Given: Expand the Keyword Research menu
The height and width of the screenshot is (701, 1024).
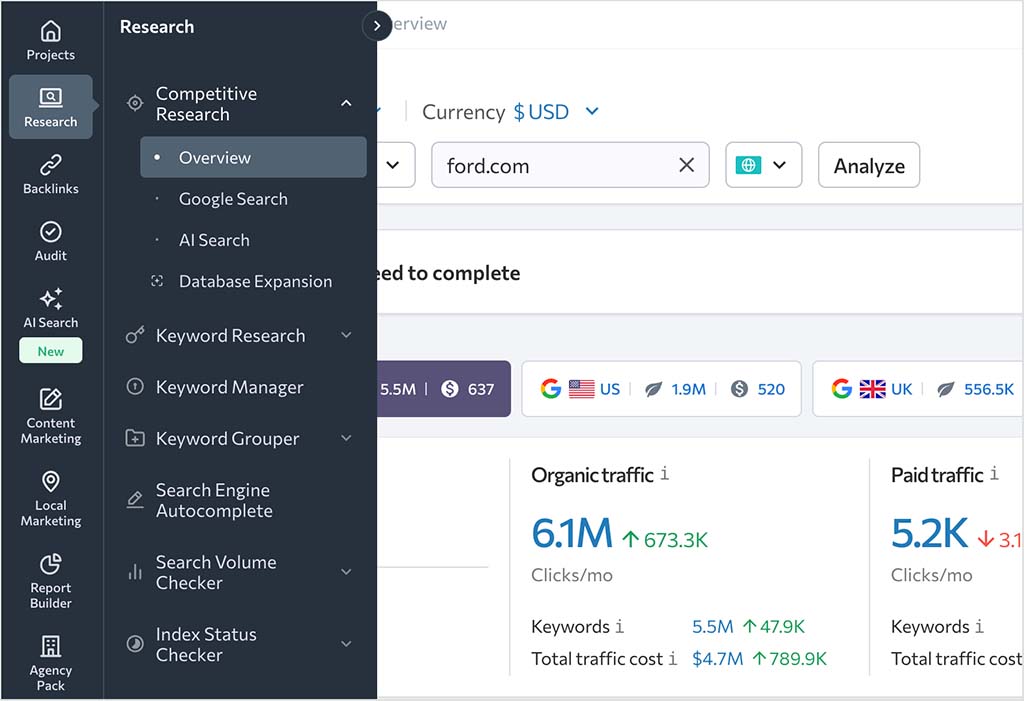Looking at the screenshot, I should (x=231, y=335).
